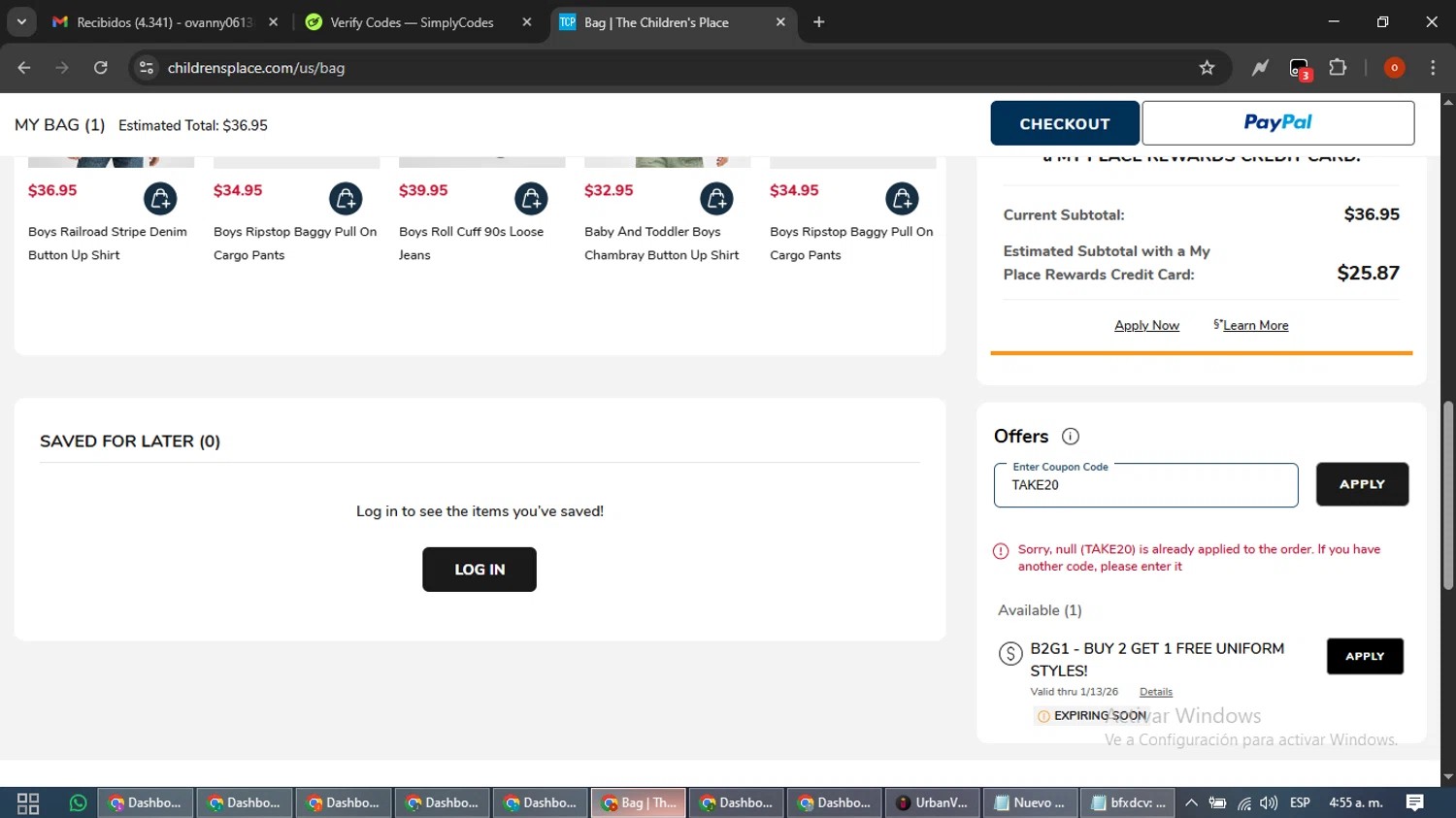Image resolution: width=1456 pixels, height=818 pixels.
Task: Add the last $34.95 Ripstop Cargo Pants to bag
Action: [x=902, y=199]
